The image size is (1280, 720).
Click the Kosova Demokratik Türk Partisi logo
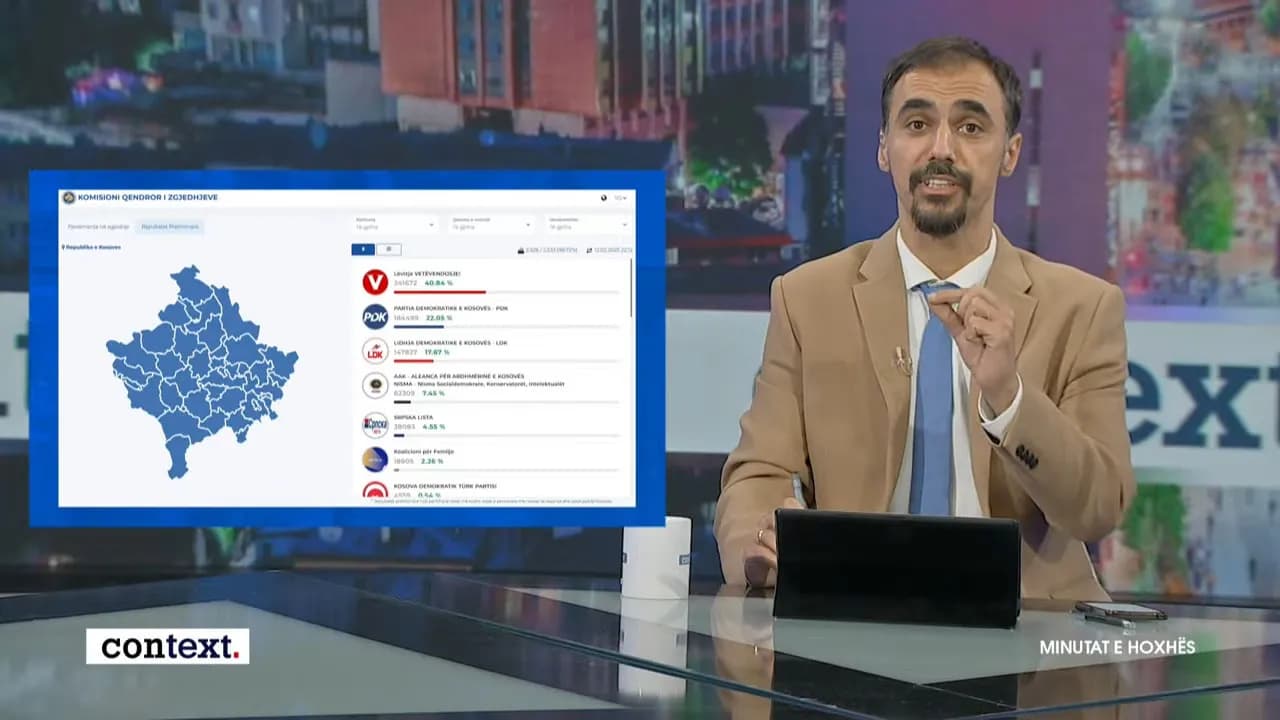[375, 490]
